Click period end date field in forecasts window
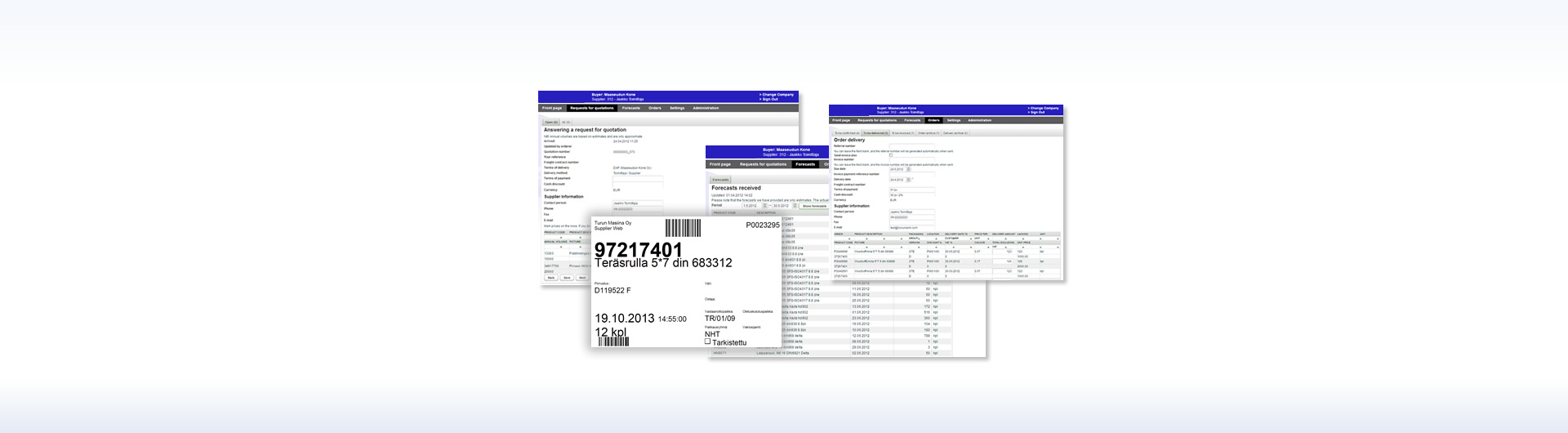Image resolution: width=1568 pixels, height=433 pixels. [782, 206]
